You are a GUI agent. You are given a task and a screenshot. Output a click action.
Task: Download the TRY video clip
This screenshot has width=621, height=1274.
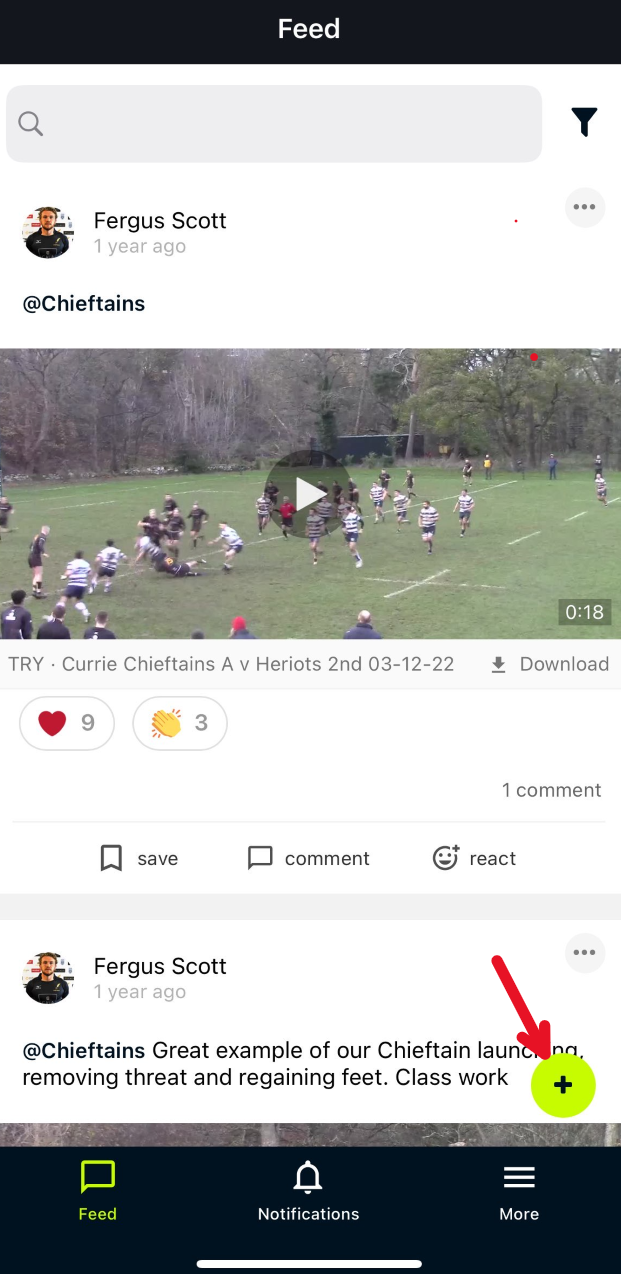point(549,664)
